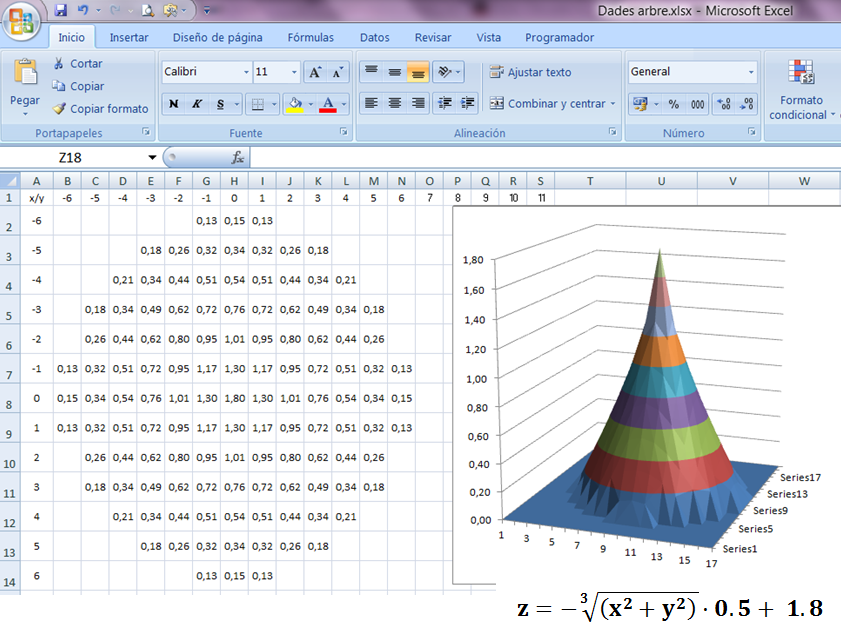Switch to the Fórmulas tab

pyautogui.click(x=311, y=38)
